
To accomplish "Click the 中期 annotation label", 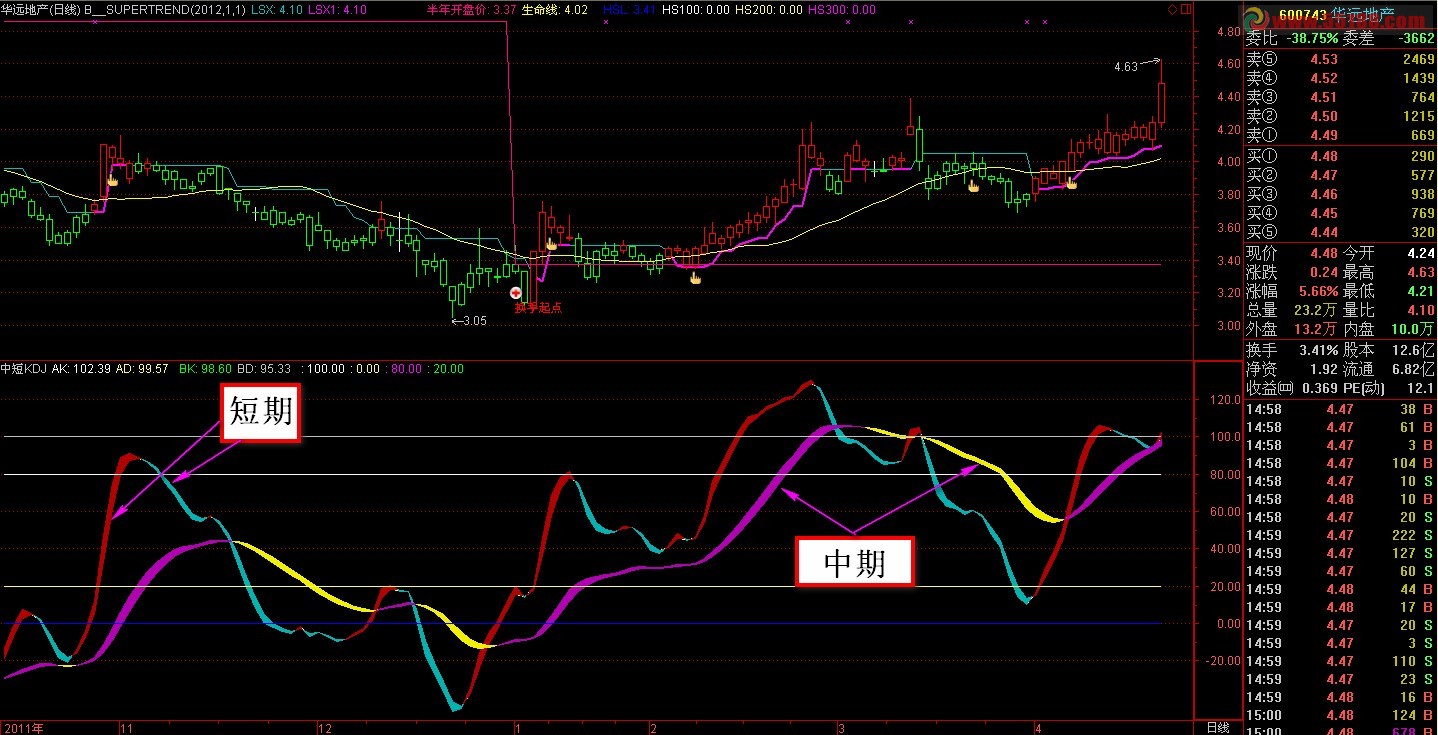I will pos(854,562).
